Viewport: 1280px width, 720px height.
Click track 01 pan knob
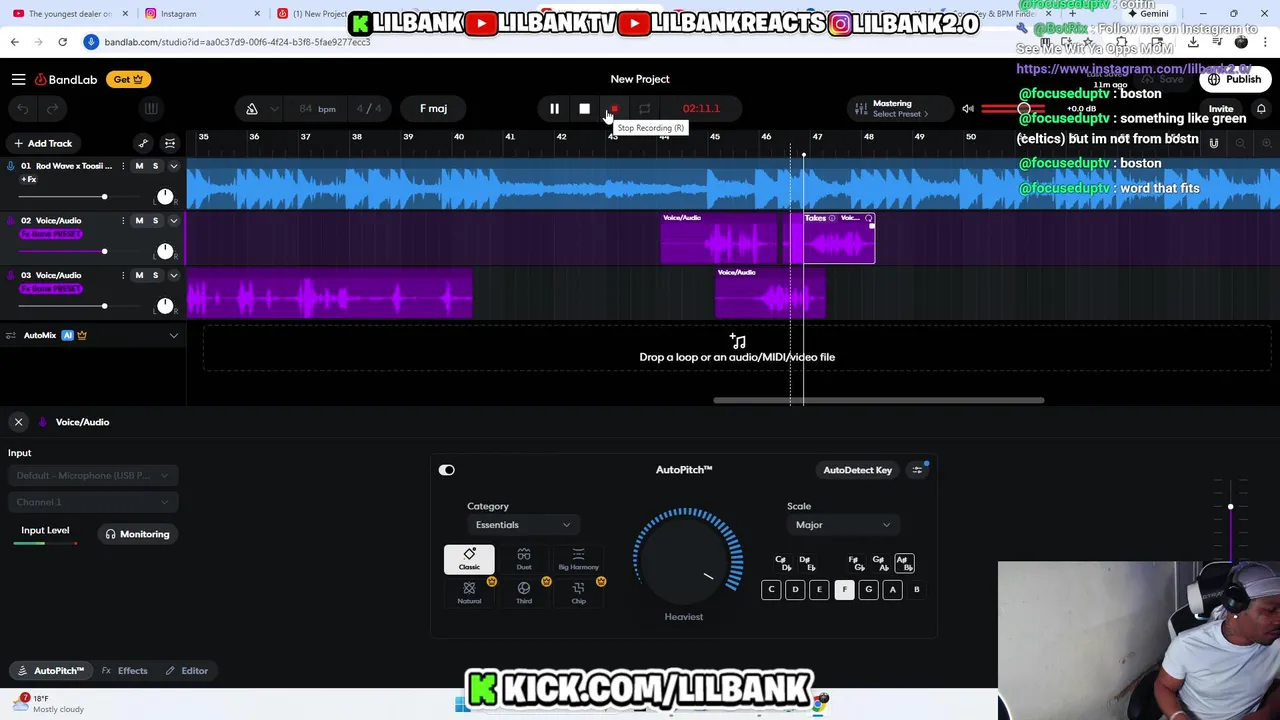[x=165, y=196]
